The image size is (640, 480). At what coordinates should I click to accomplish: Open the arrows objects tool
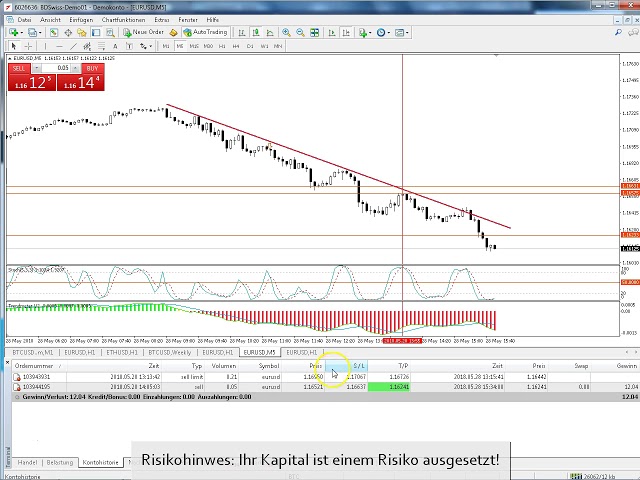click(x=143, y=46)
